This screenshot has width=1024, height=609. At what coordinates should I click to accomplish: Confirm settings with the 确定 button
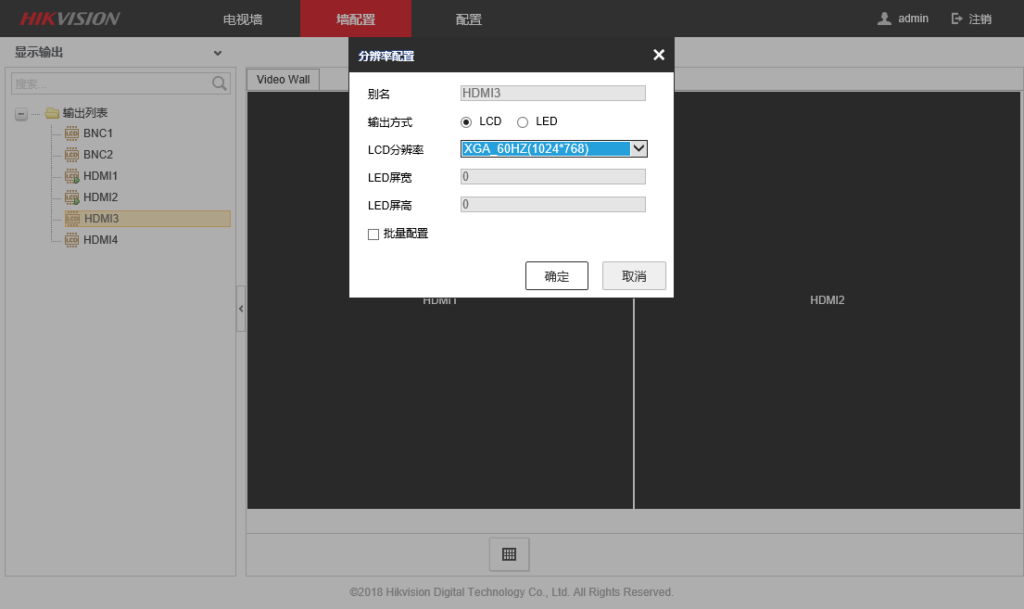556,276
